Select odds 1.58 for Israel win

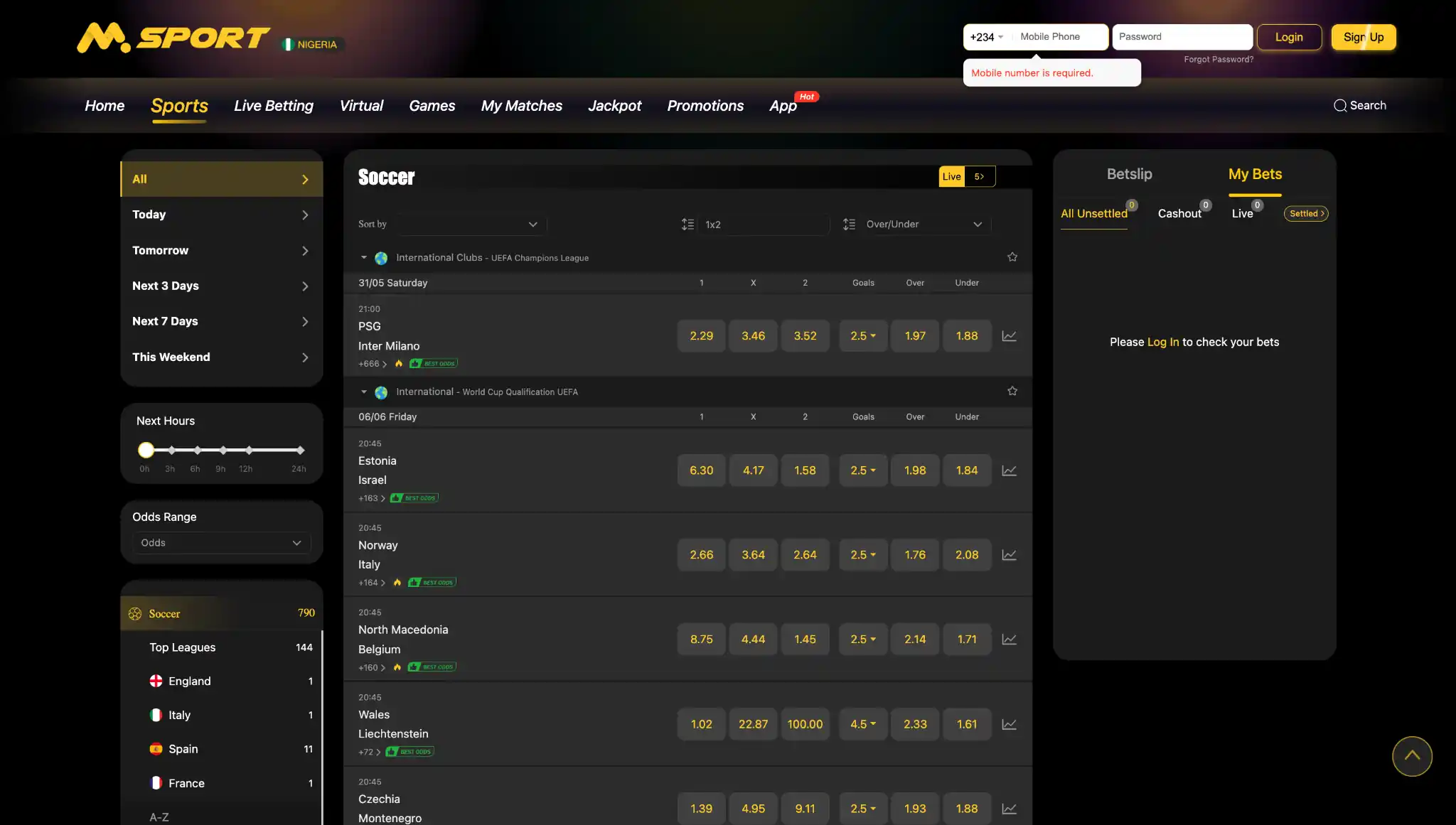(x=805, y=470)
